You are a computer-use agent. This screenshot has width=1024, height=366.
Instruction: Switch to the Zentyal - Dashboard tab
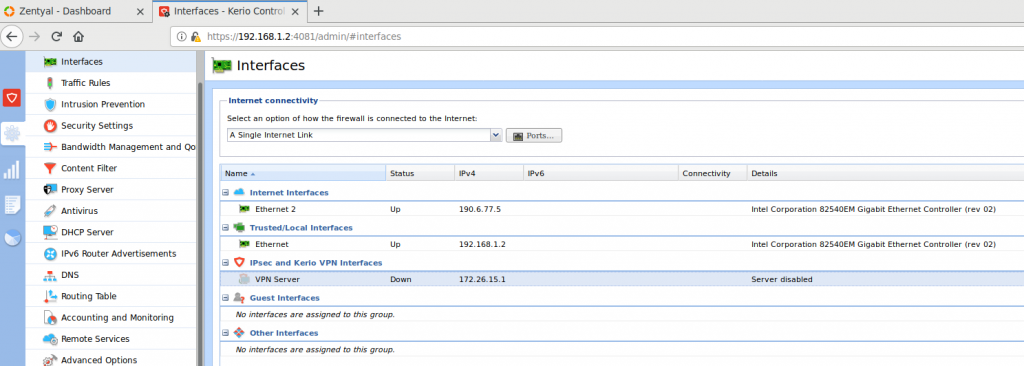point(76,11)
